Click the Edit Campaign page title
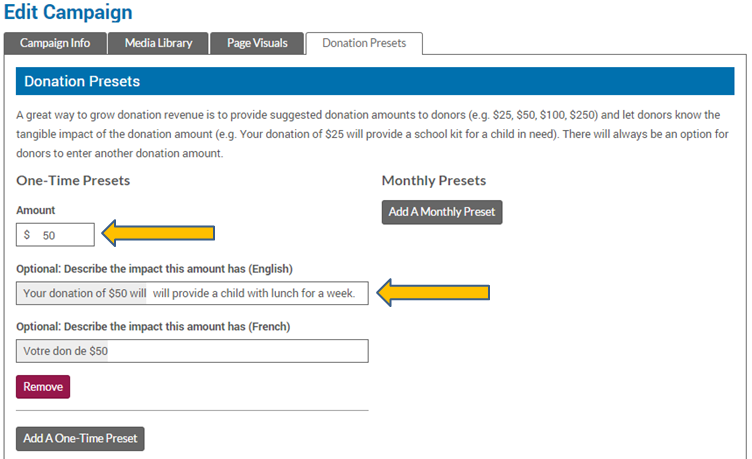 click(x=68, y=13)
